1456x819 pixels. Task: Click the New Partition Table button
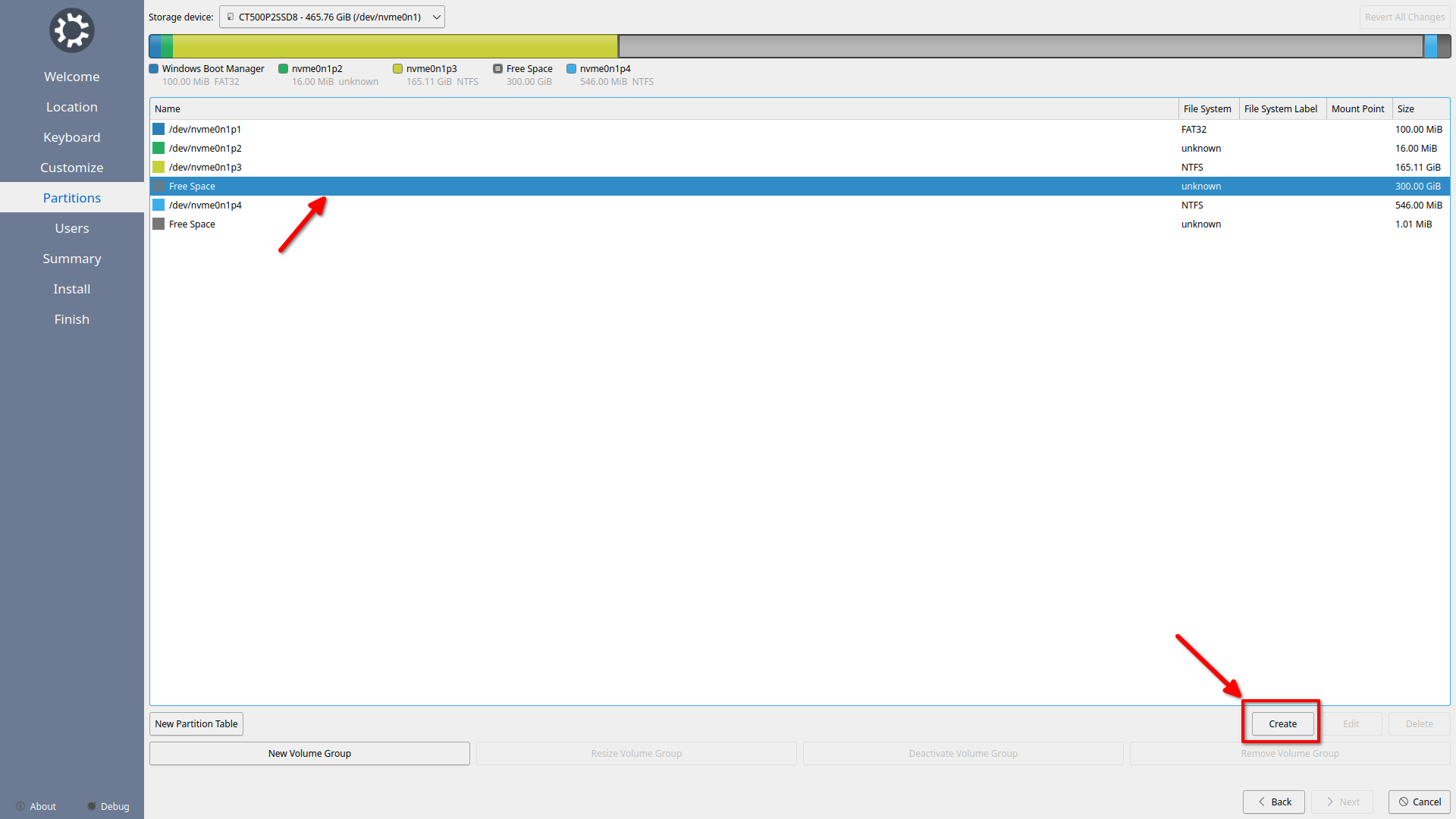click(x=196, y=723)
